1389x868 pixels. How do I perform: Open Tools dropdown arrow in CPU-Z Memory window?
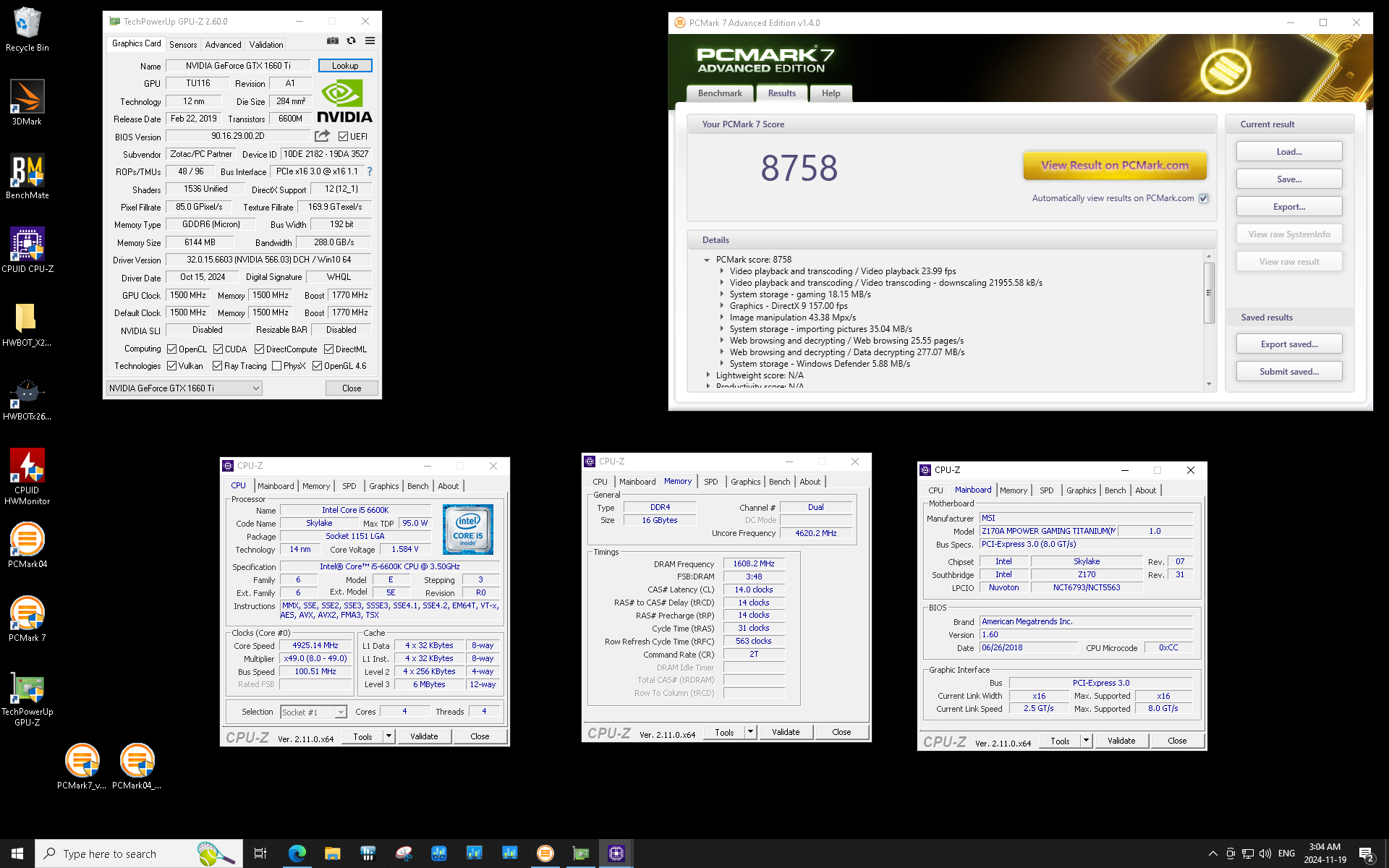(750, 732)
